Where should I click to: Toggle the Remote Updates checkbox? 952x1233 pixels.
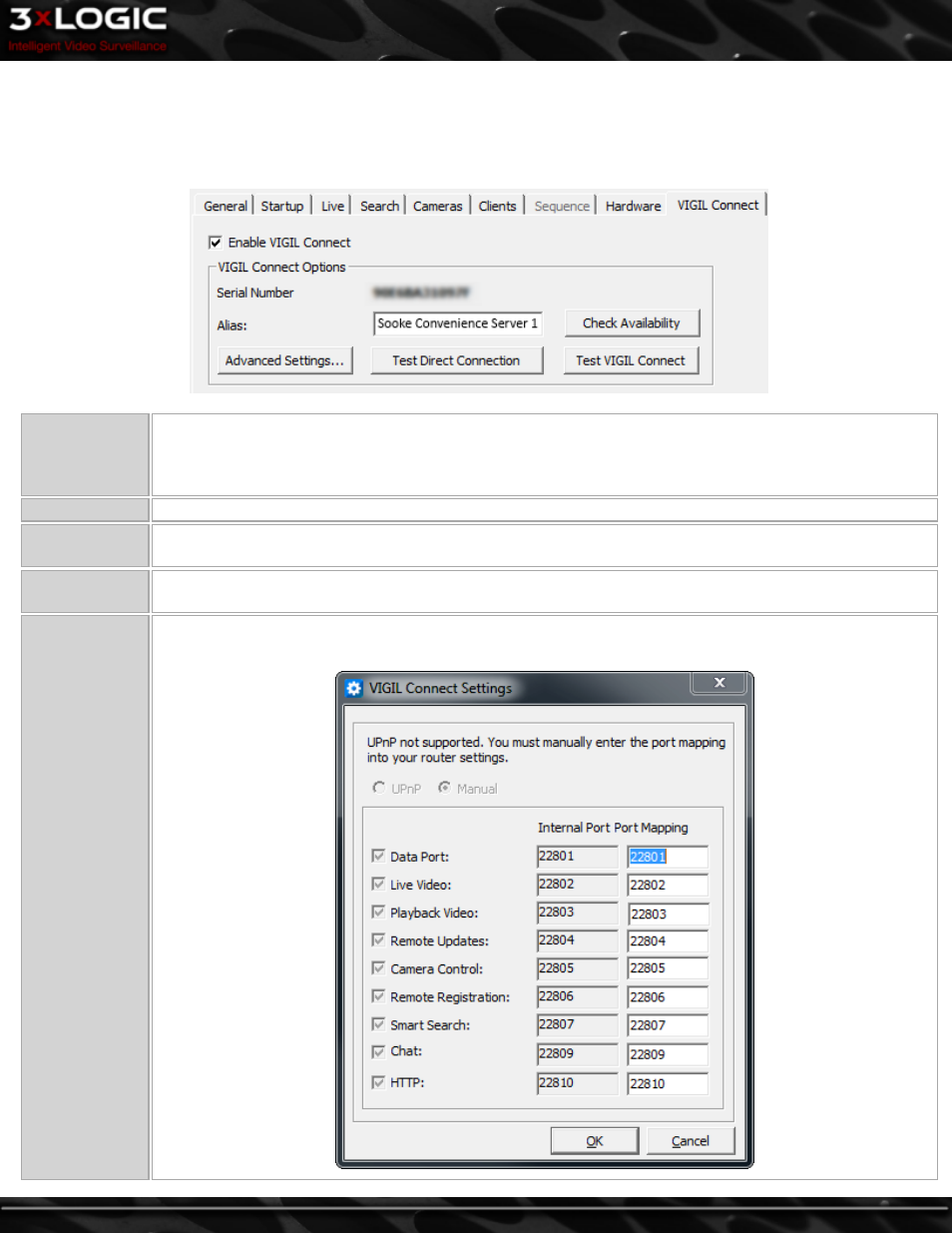click(x=378, y=939)
